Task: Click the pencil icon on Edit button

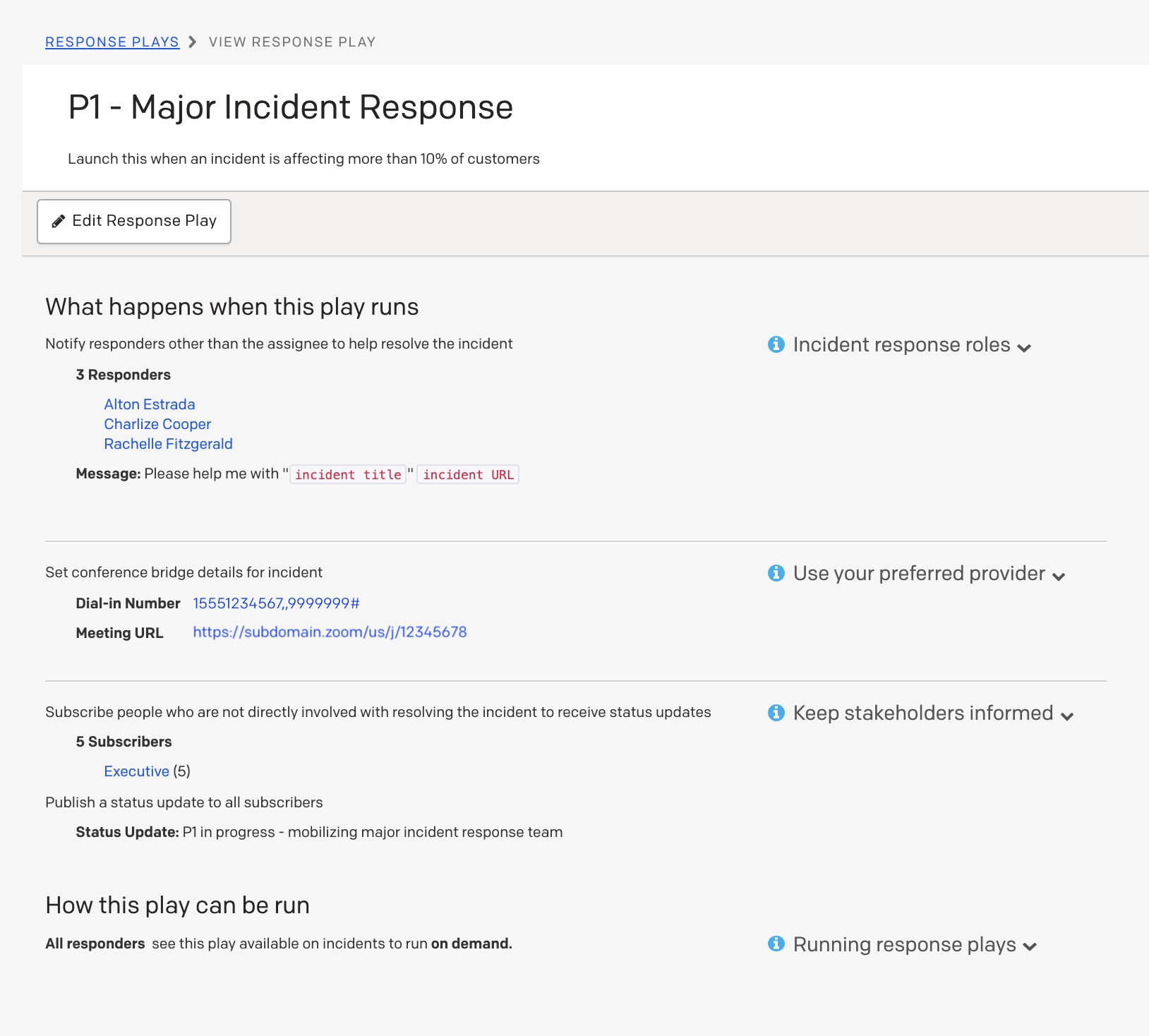Action: click(x=59, y=222)
